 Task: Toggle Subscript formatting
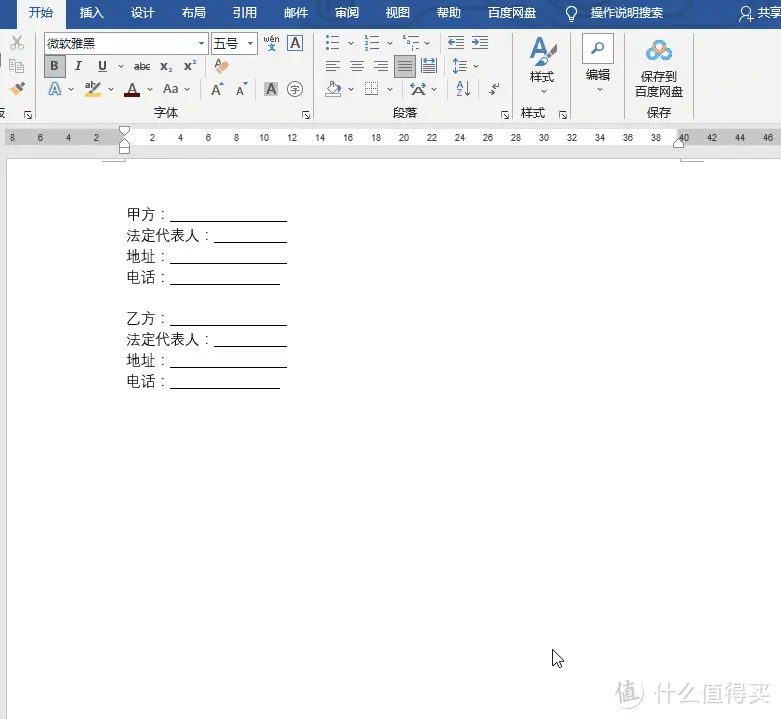(166, 66)
